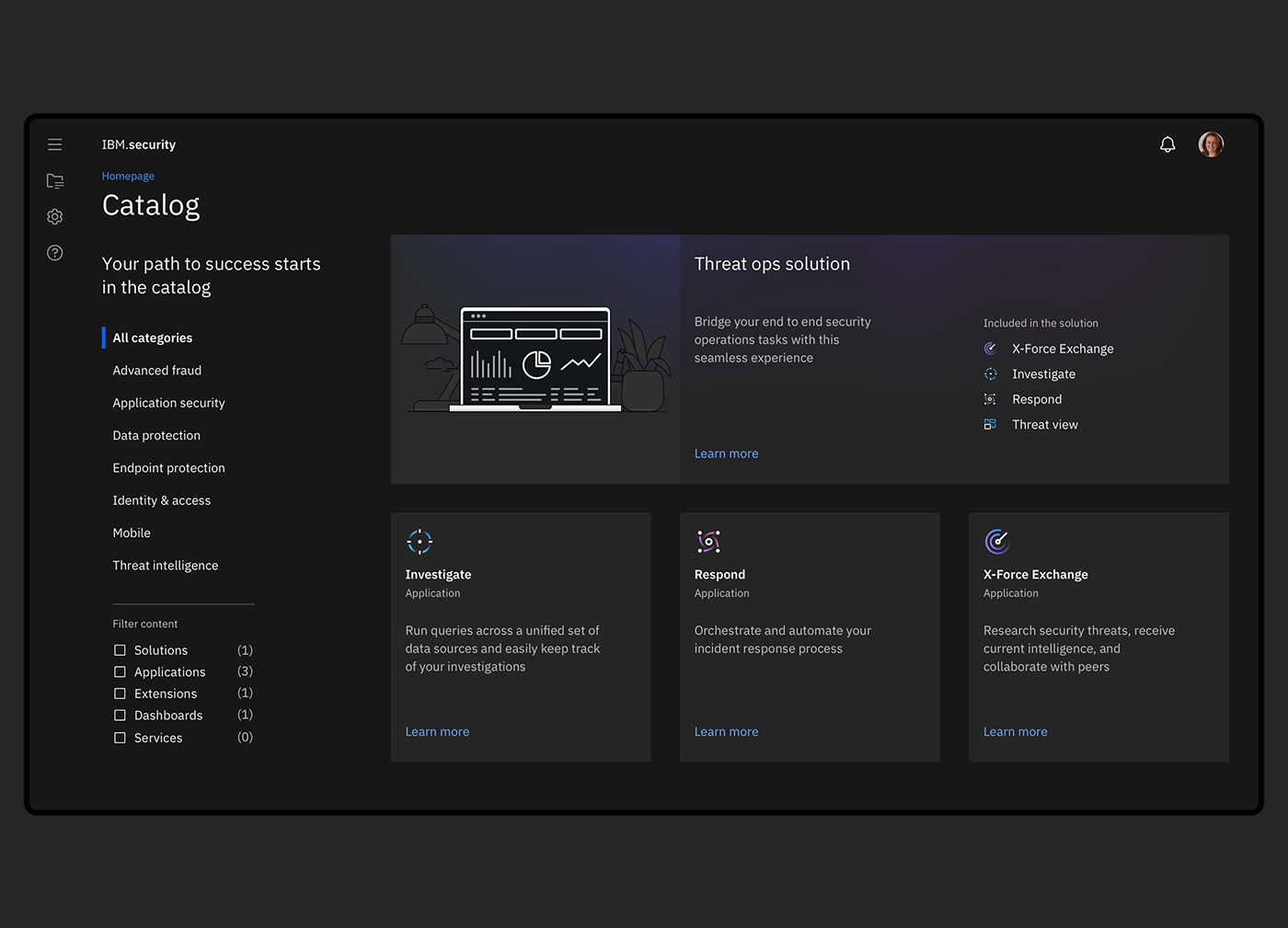The height and width of the screenshot is (928, 1288).
Task: Click Learn more under Threat ops solution
Action: [x=726, y=453]
